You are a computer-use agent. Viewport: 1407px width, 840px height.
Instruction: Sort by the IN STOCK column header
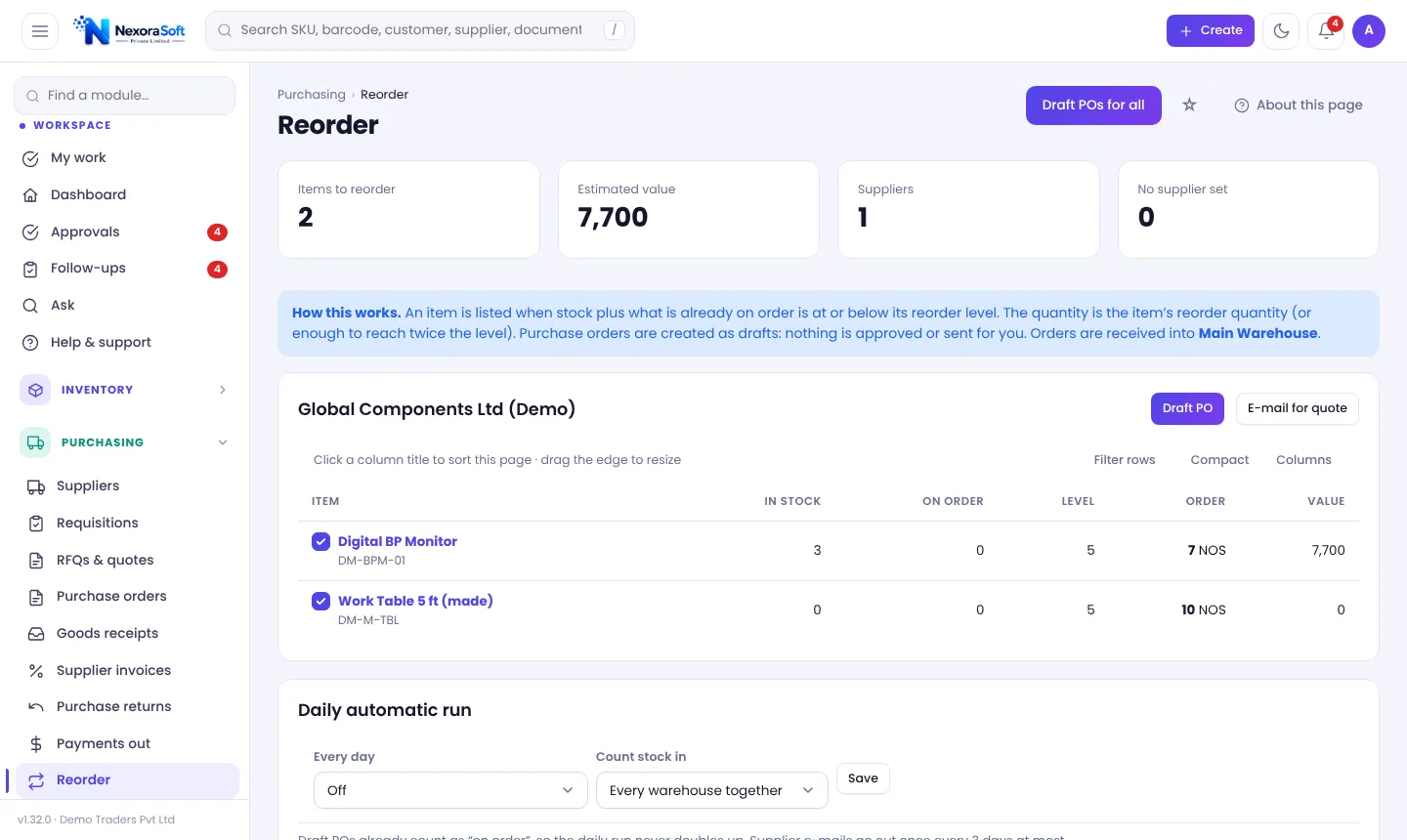pos(792,501)
